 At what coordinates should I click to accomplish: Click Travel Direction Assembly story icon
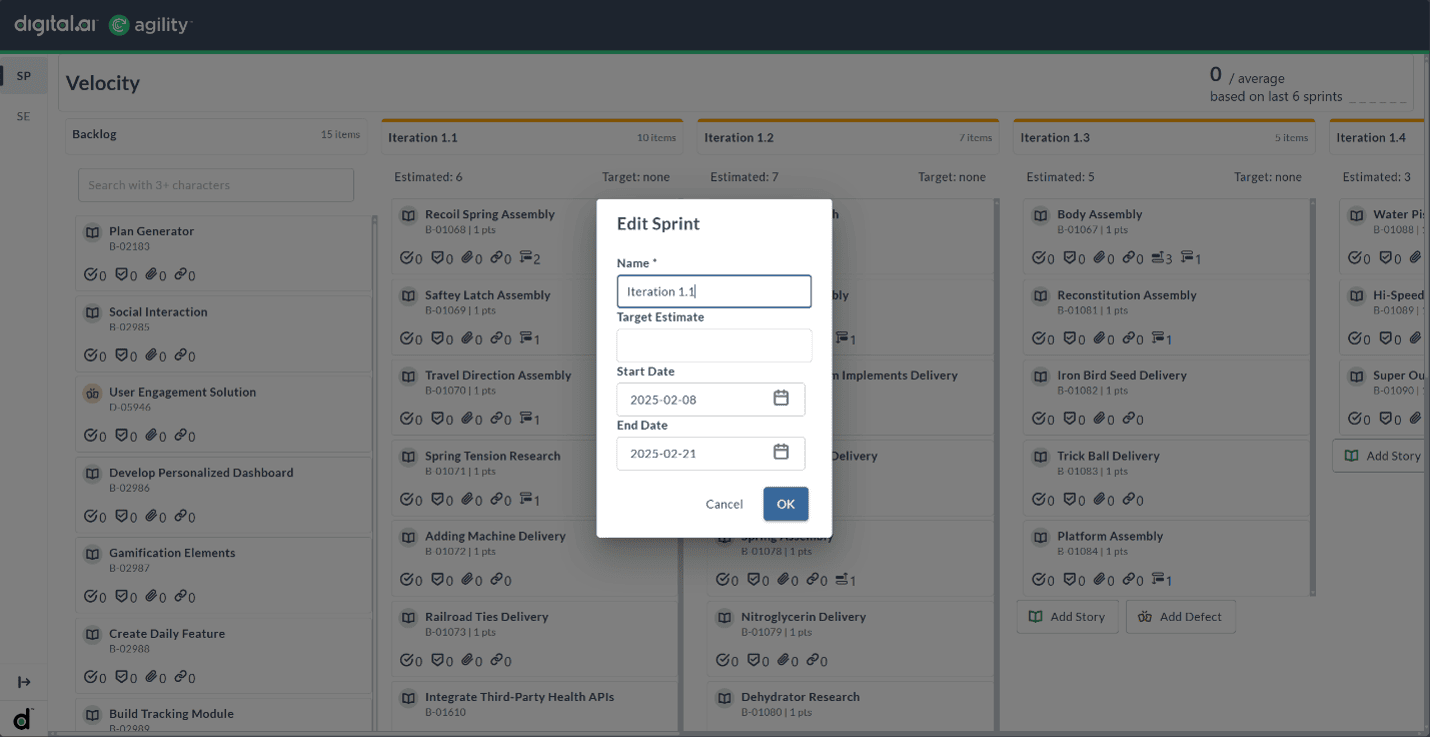[x=408, y=376]
